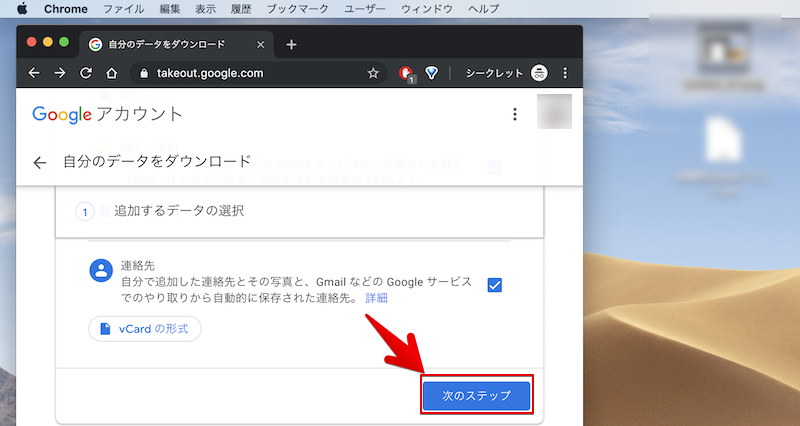The width and height of the screenshot is (800, 426).
Task: Click the browser forward arrow button
Action: [60, 73]
